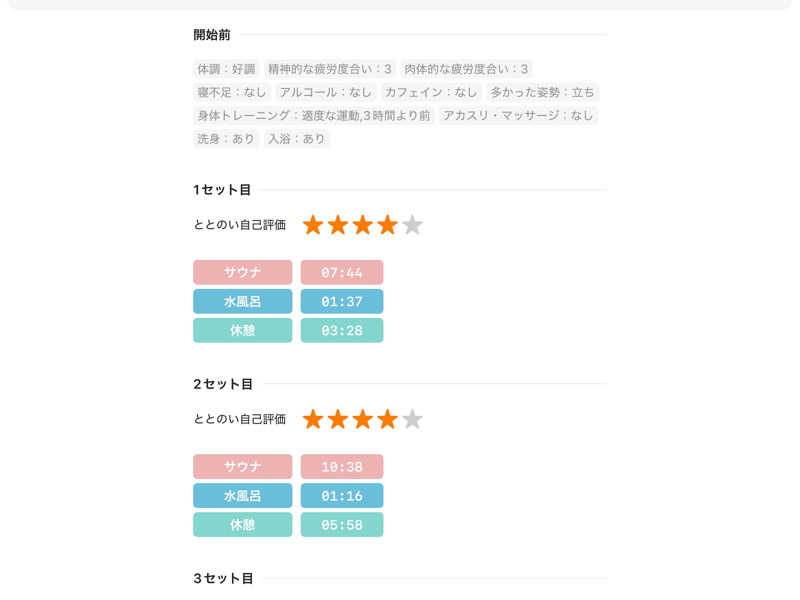Image resolution: width=800 pixels, height=600 pixels.
Task: Click the first star in set 2 rating
Action: pos(313,419)
